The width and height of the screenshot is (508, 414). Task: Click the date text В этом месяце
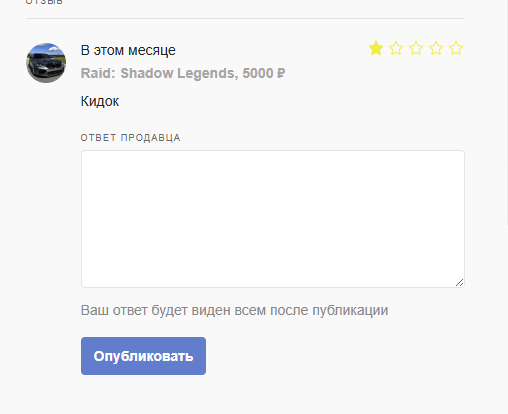128,51
